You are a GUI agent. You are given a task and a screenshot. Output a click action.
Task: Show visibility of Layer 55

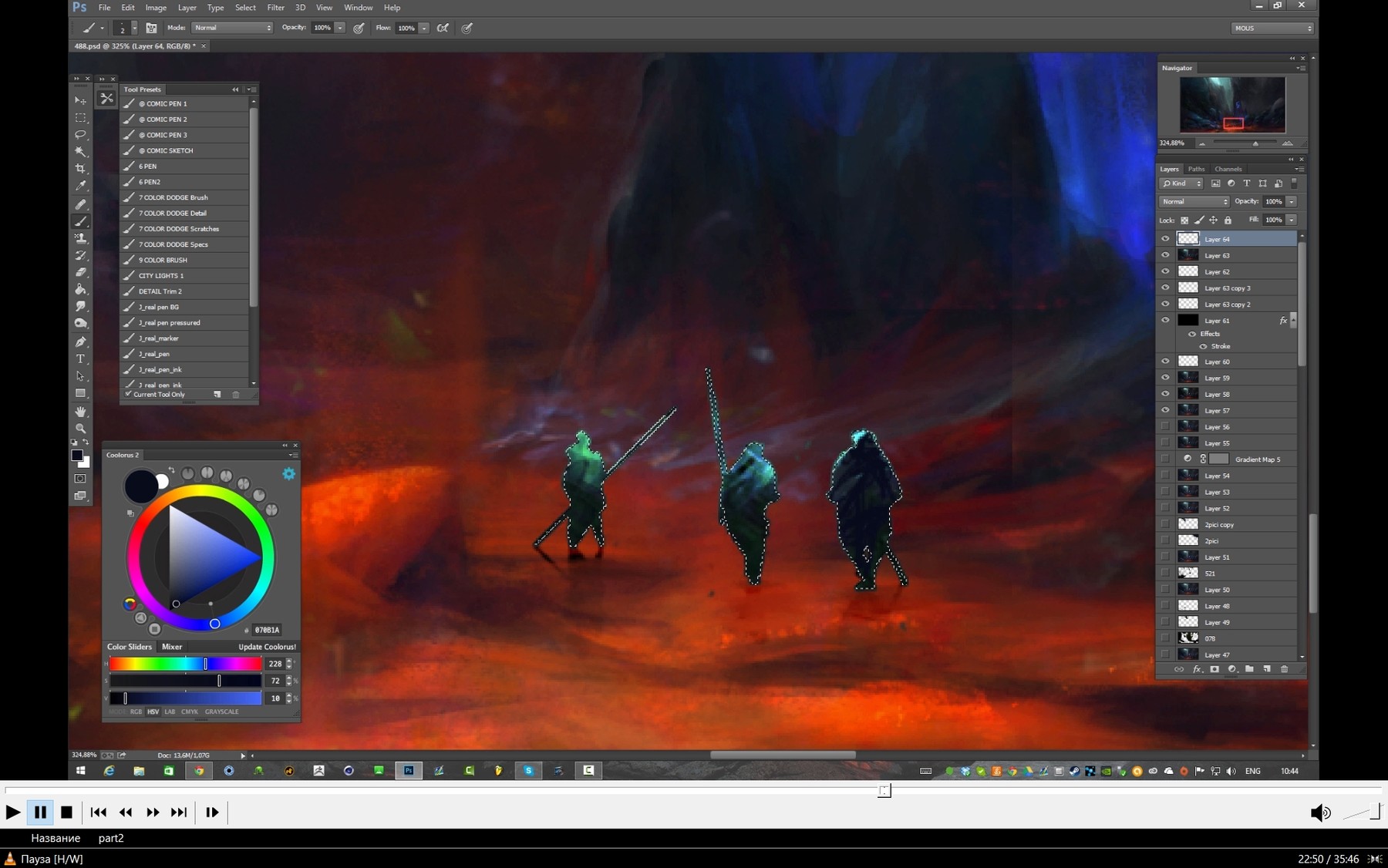pos(1165,442)
